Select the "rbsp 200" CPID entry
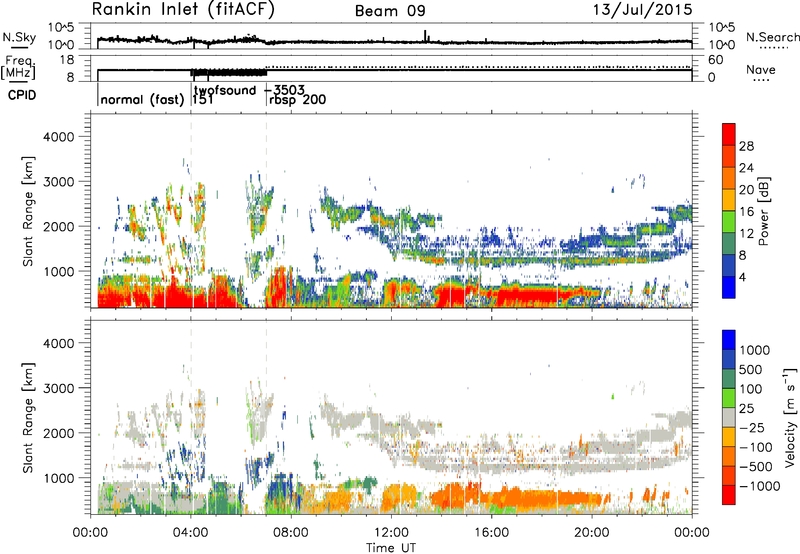800x554 pixels. coord(297,100)
